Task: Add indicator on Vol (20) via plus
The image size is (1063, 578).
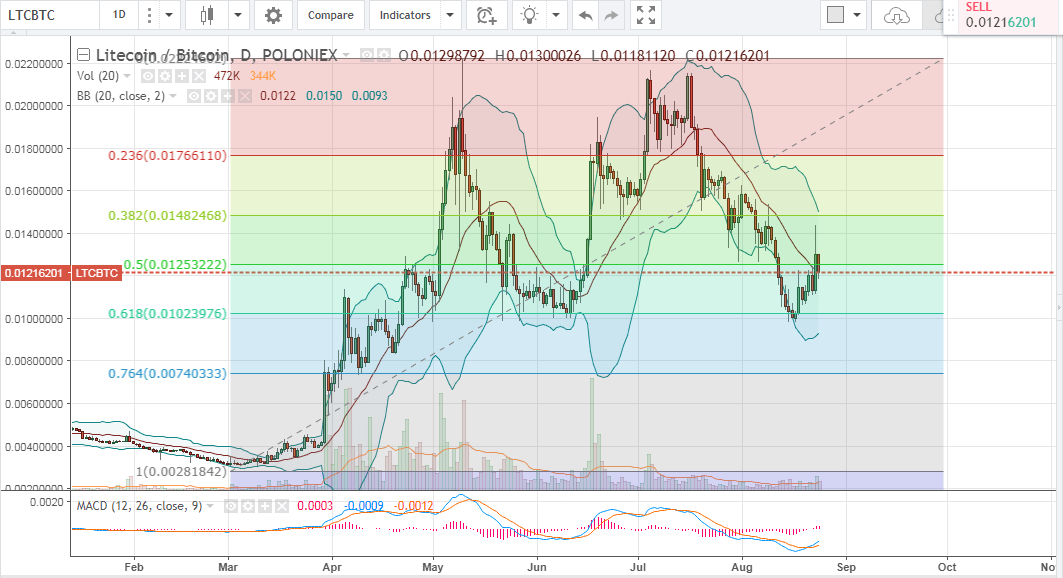Action: coord(182,76)
